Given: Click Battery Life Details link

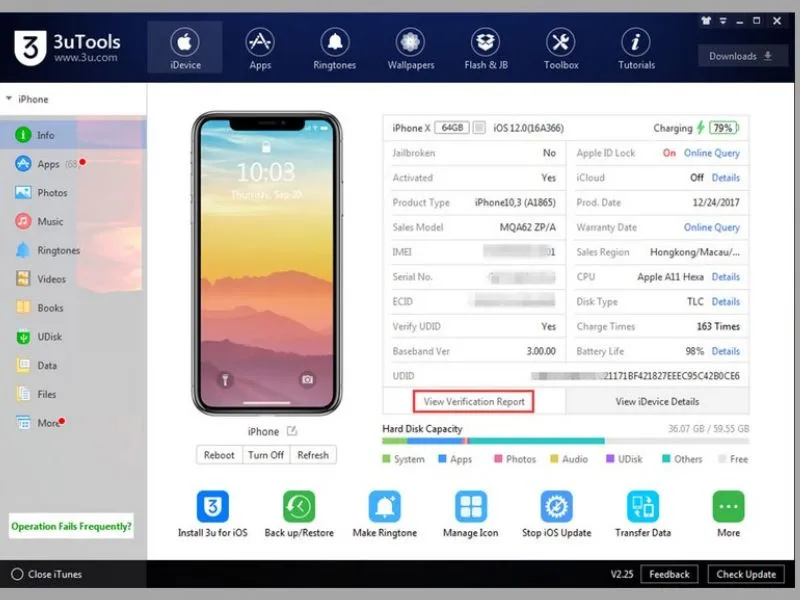Looking at the screenshot, I should tap(726, 351).
